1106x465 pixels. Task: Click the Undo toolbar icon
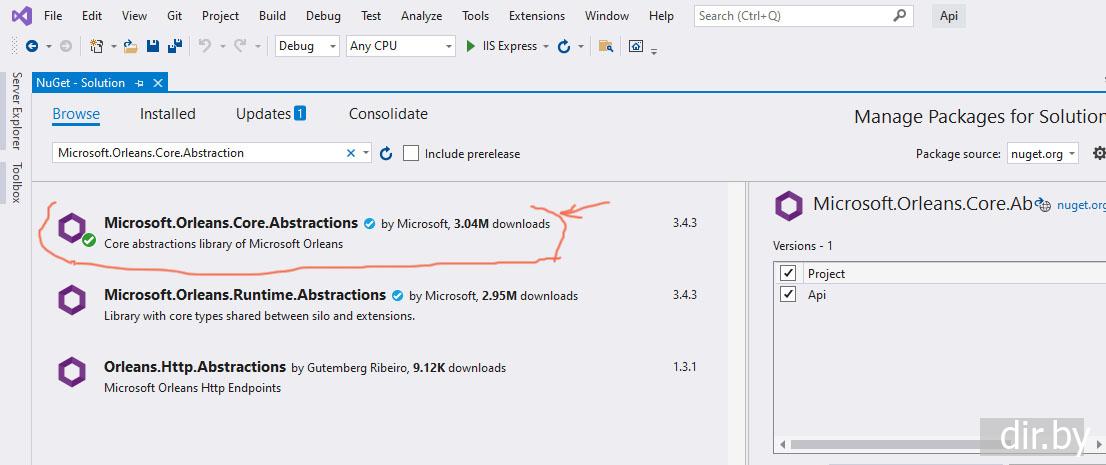[205, 46]
